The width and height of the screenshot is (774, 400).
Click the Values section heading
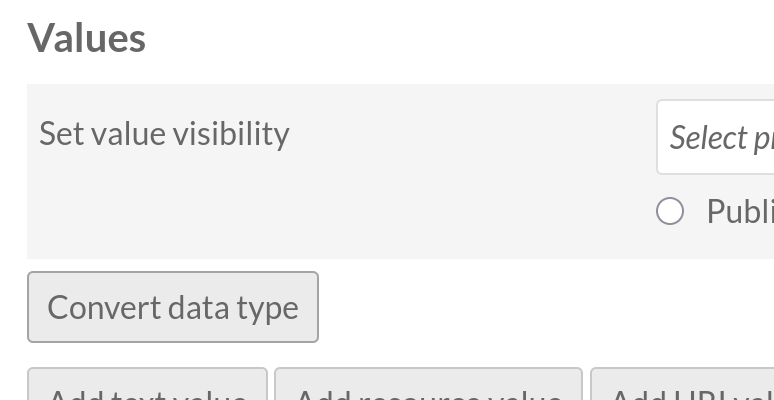(87, 38)
